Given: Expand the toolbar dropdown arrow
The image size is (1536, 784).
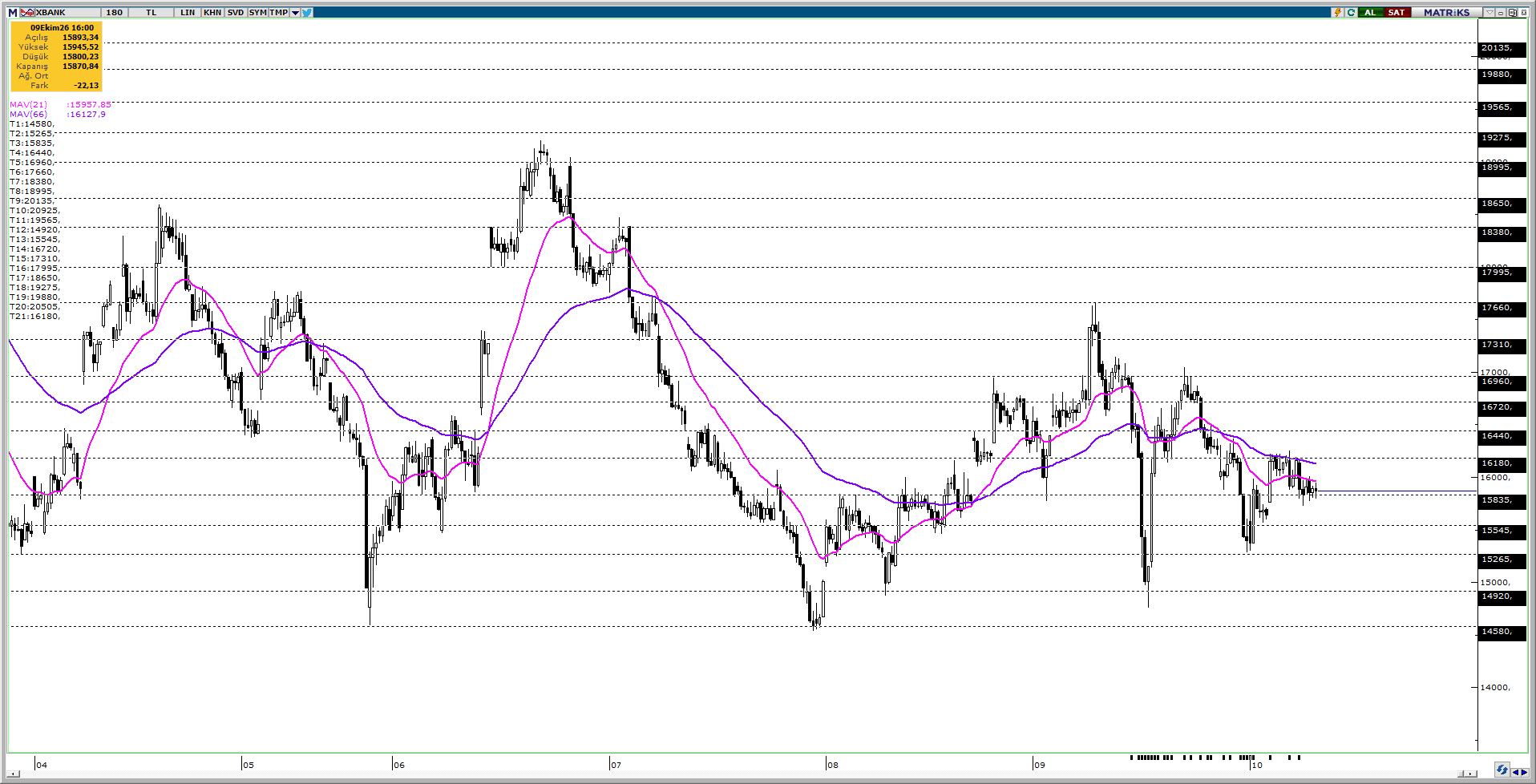Looking at the screenshot, I should [295, 13].
